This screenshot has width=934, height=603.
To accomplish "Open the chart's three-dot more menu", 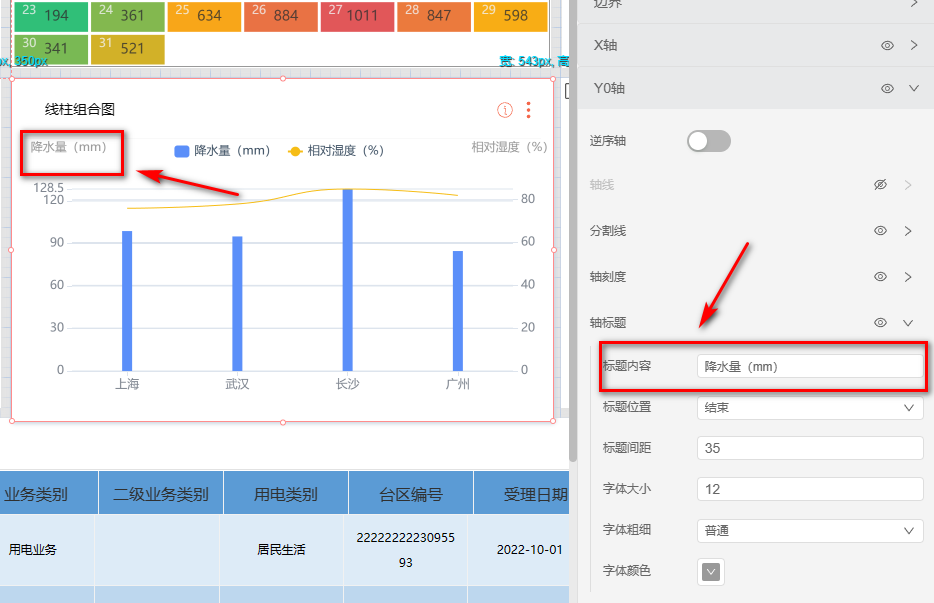I will tap(528, 110).
